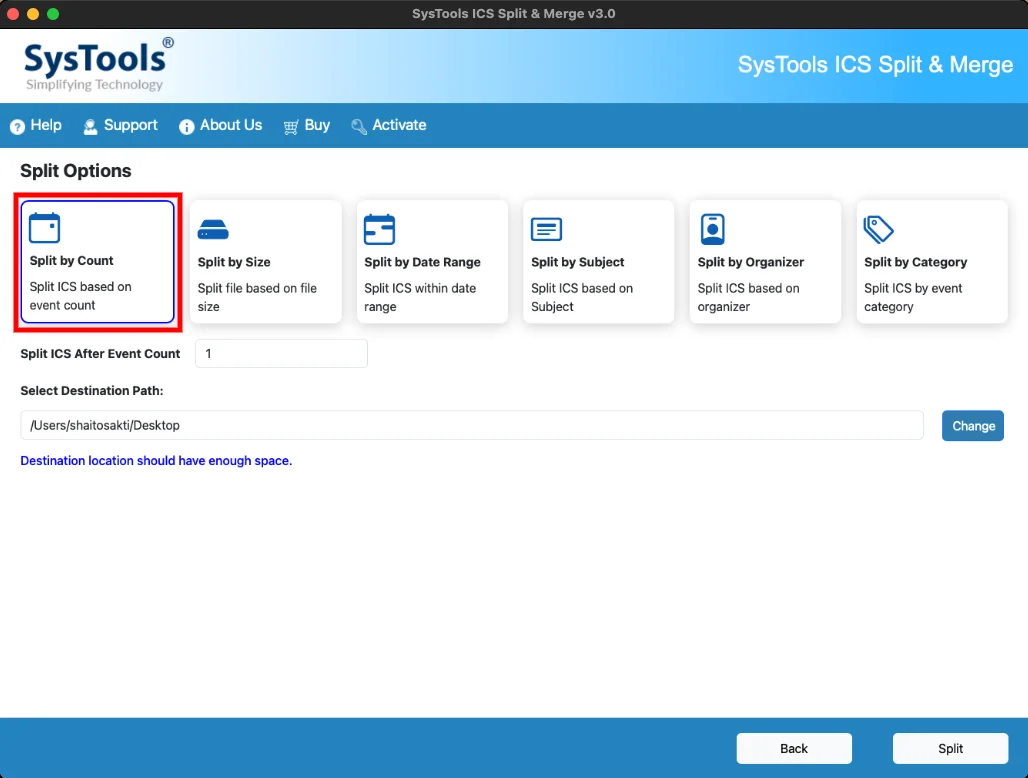Choose the Split by Date Range title
This screenshot has height=778, width=1028.
click(x=422, y=262)
